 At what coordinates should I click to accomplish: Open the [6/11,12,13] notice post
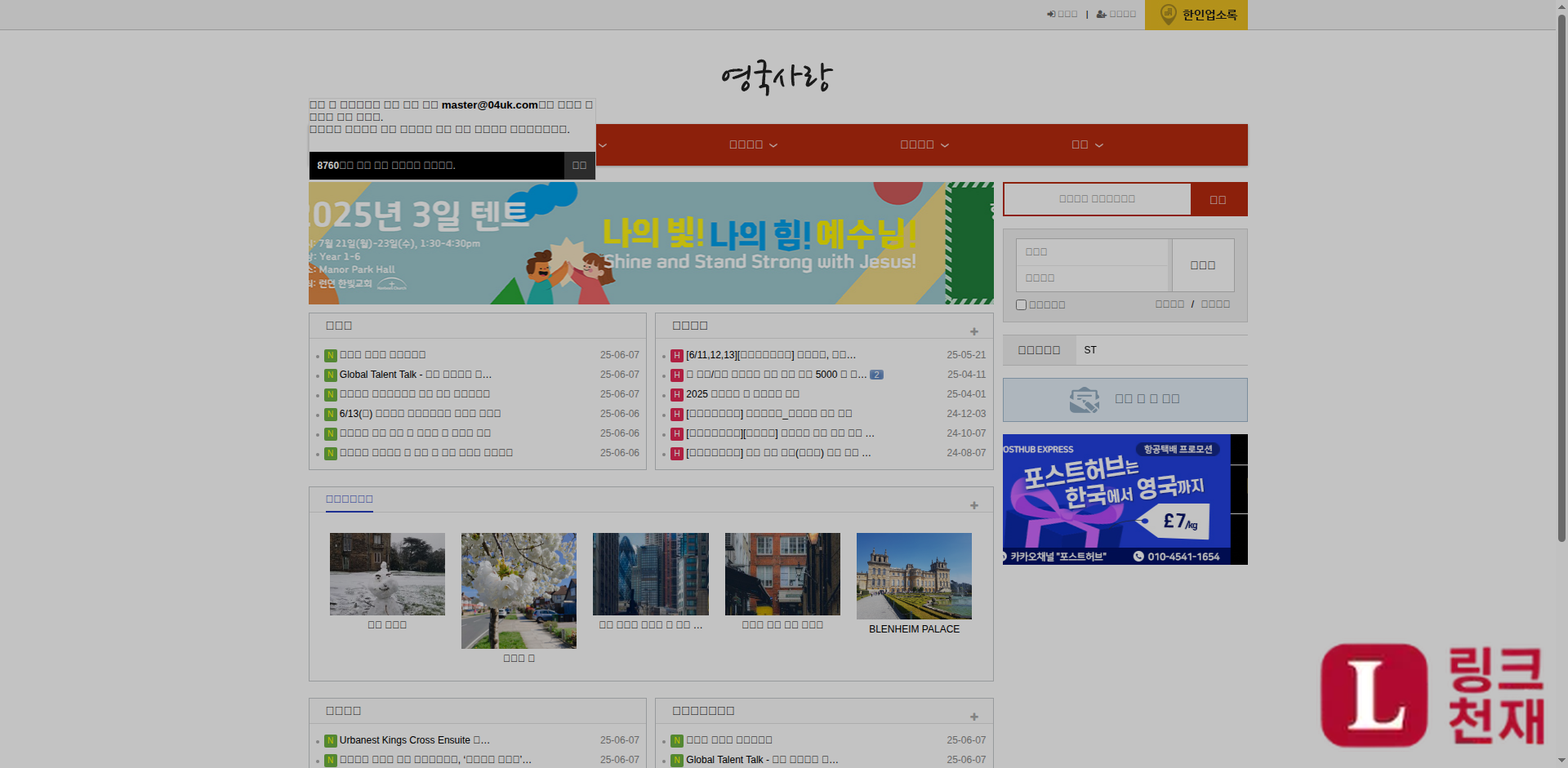771,355
